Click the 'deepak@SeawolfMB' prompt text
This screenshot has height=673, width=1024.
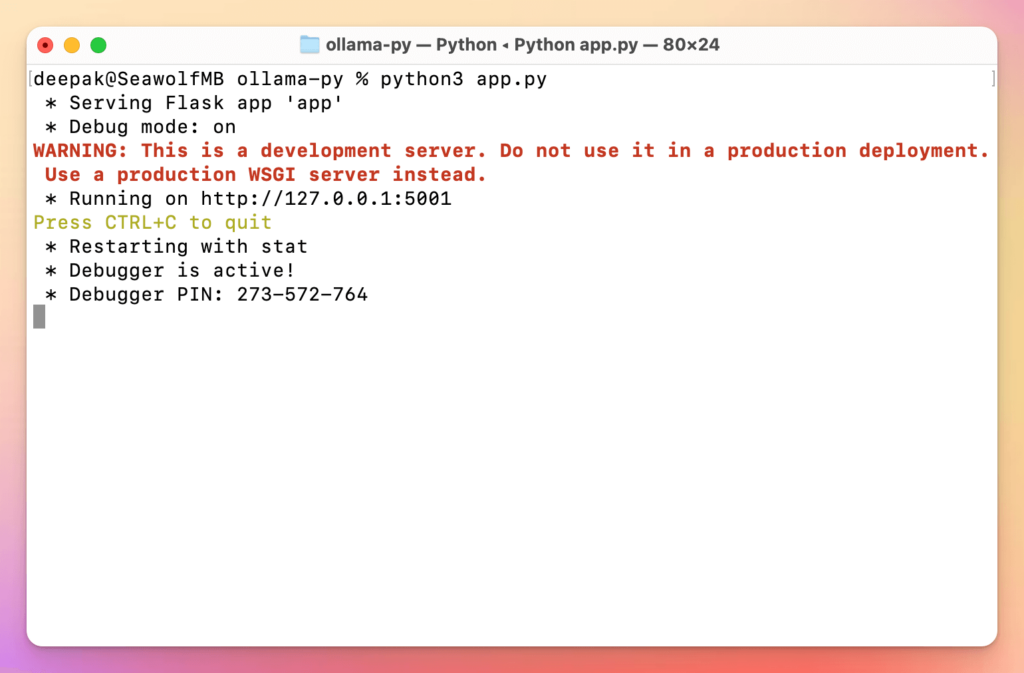point(131,79)
